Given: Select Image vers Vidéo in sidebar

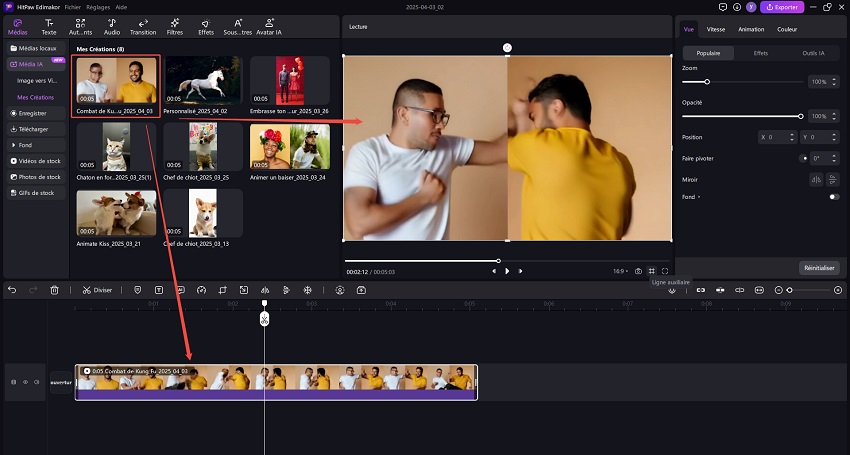Looking at the screenshot, I should click(36, 81).
